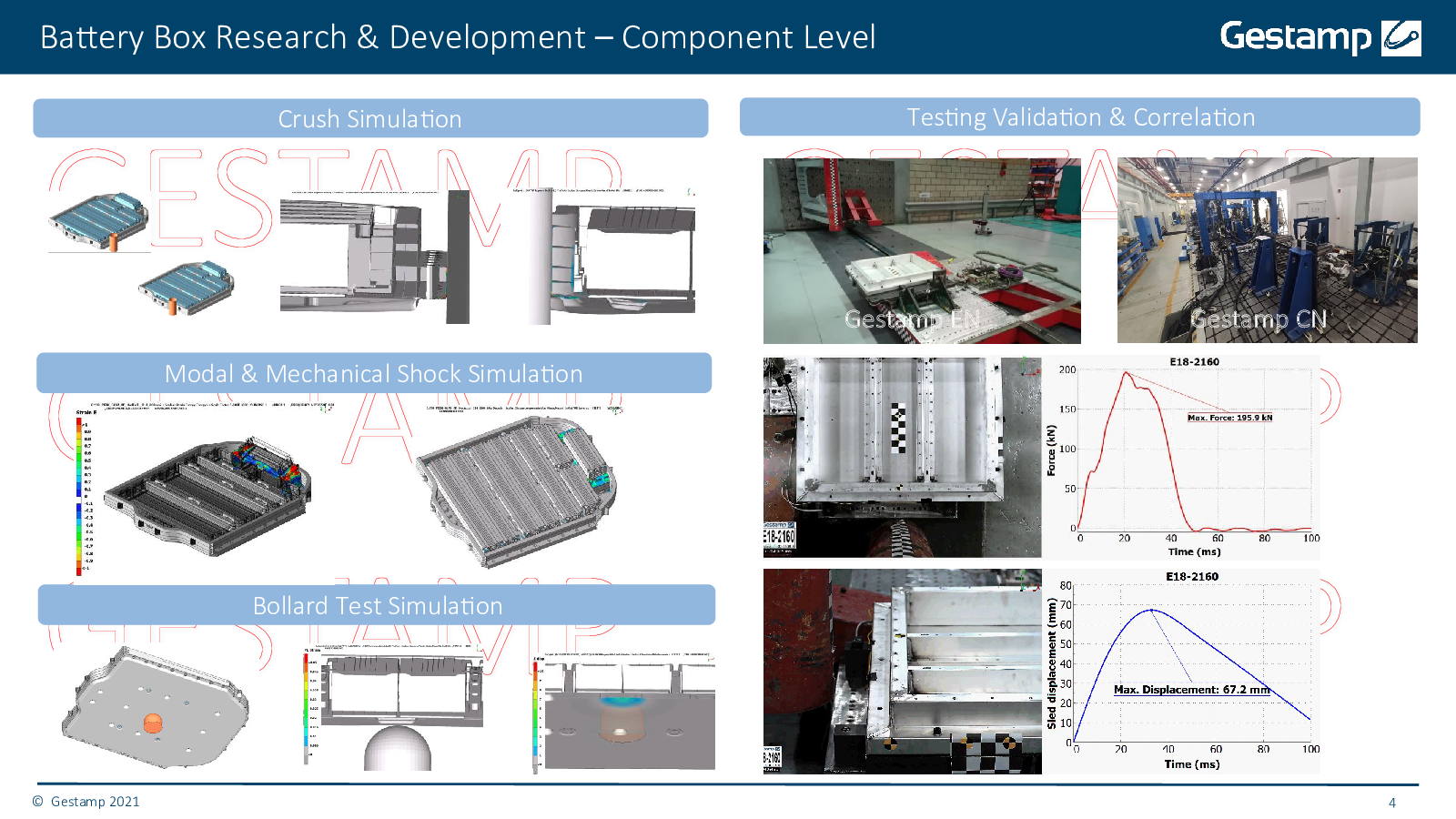Click the Gestamp logo icon
1456x819 pixels.
click(1400, 38)
